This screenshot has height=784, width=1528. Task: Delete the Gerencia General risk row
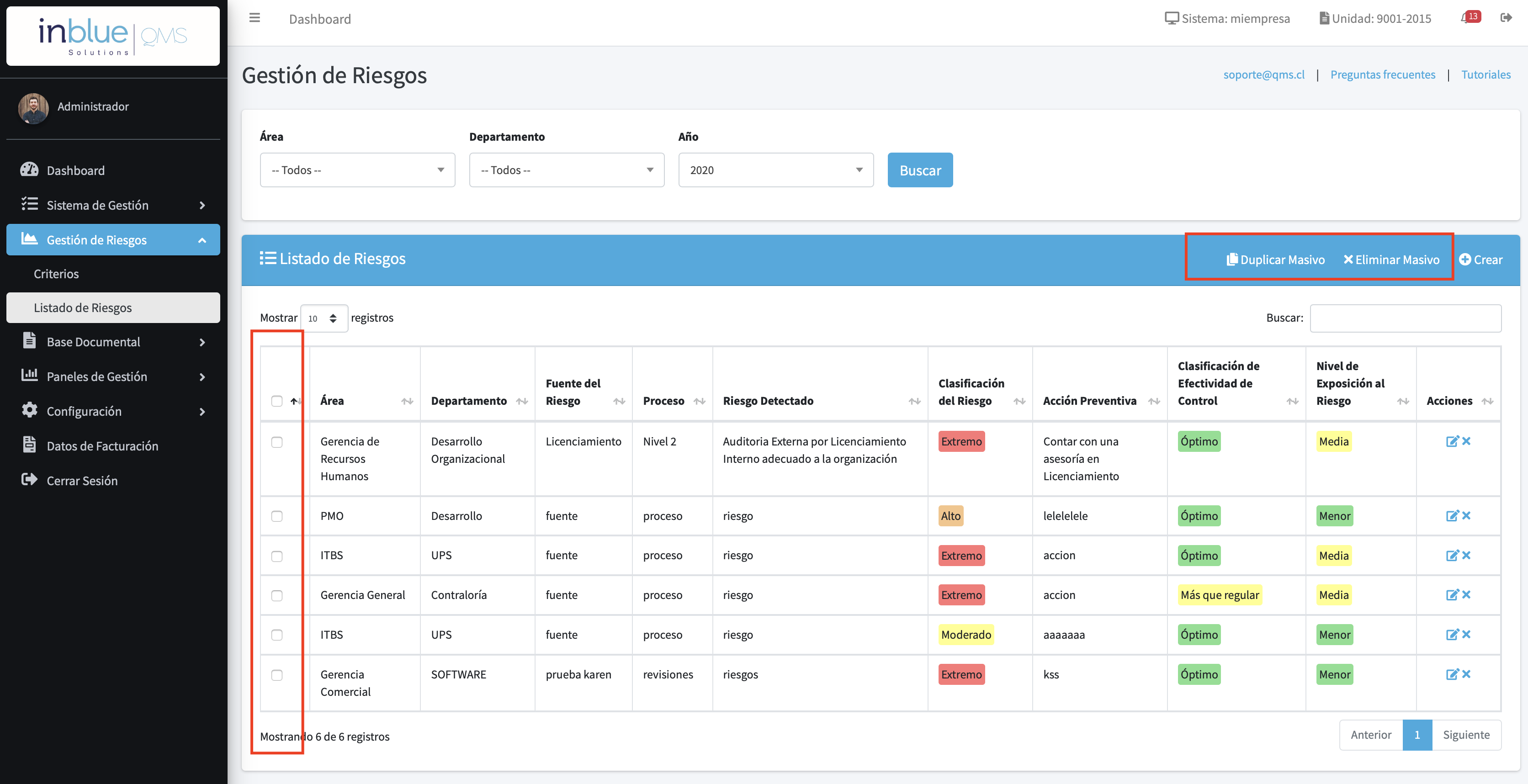tap(1466, 594)
